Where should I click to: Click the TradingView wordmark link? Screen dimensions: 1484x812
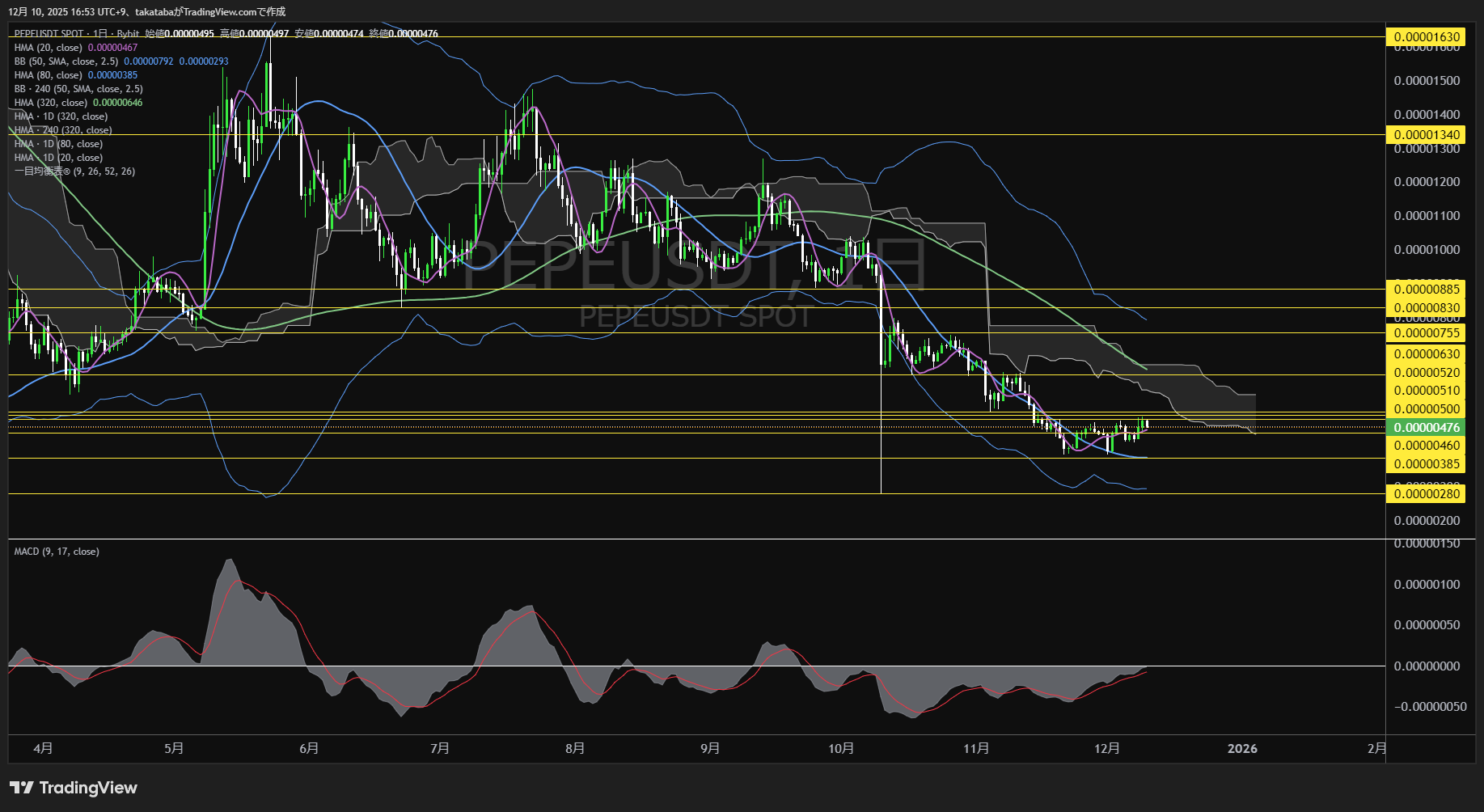88,788
